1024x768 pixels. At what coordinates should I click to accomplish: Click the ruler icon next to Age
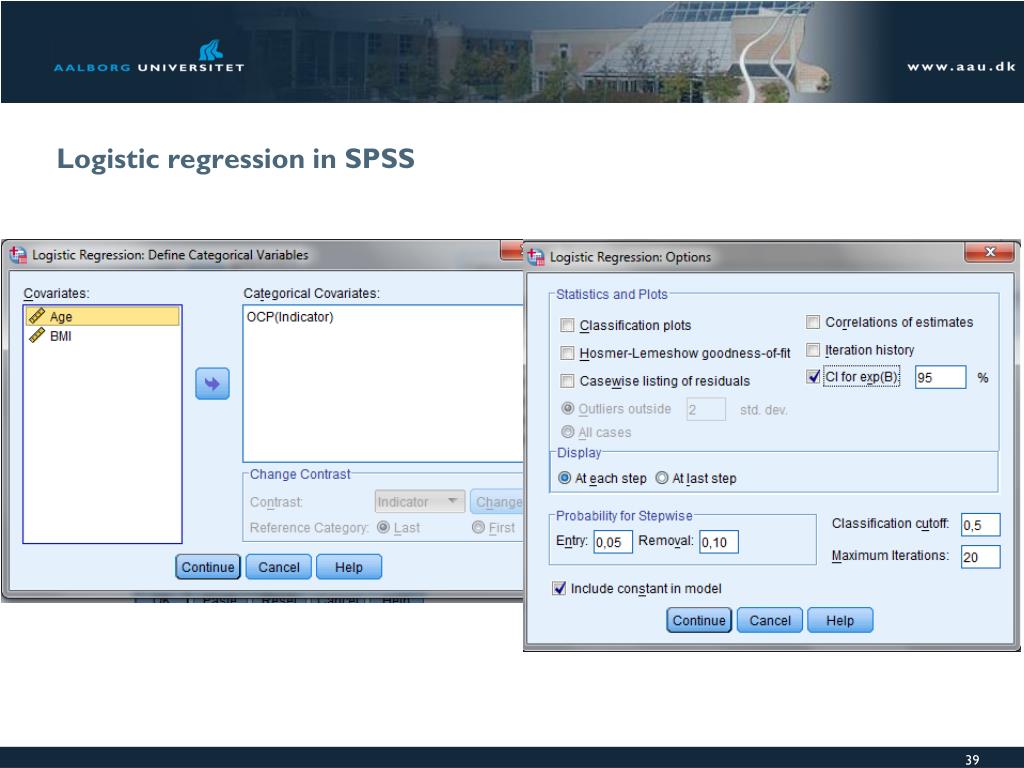pos(37,316)
